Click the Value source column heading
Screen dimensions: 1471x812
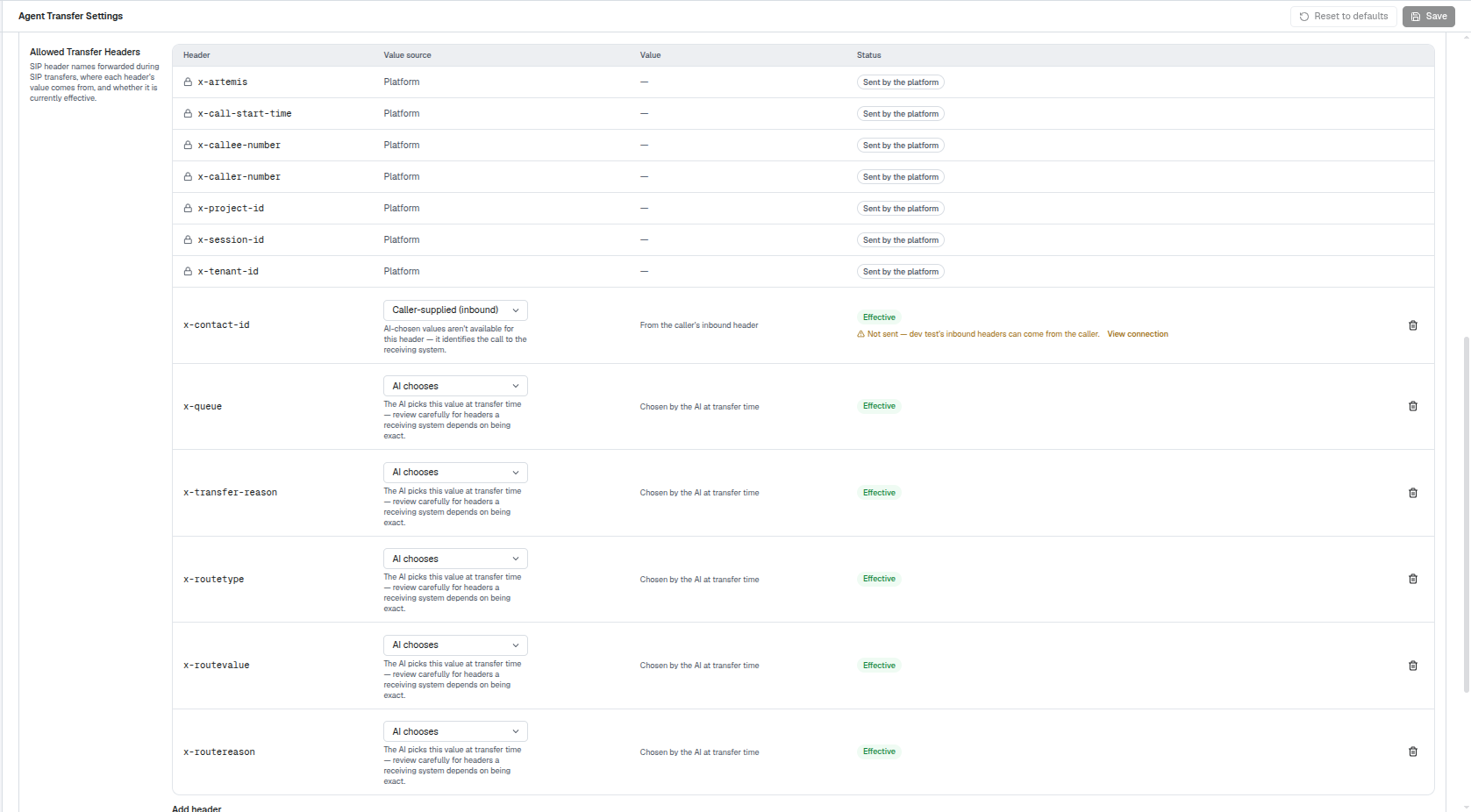pos(407,55)
